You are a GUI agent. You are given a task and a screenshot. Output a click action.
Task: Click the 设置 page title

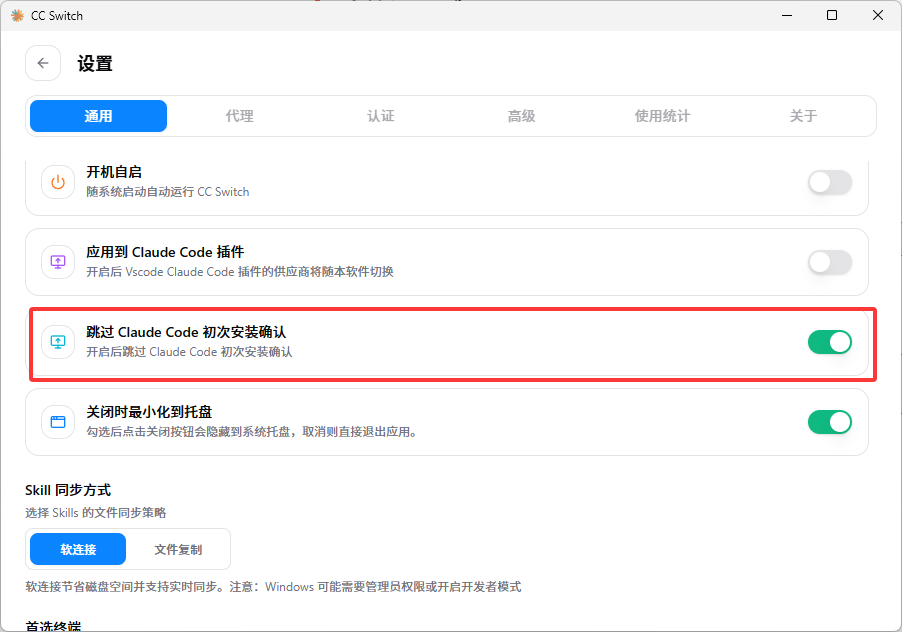pos(95,63)
